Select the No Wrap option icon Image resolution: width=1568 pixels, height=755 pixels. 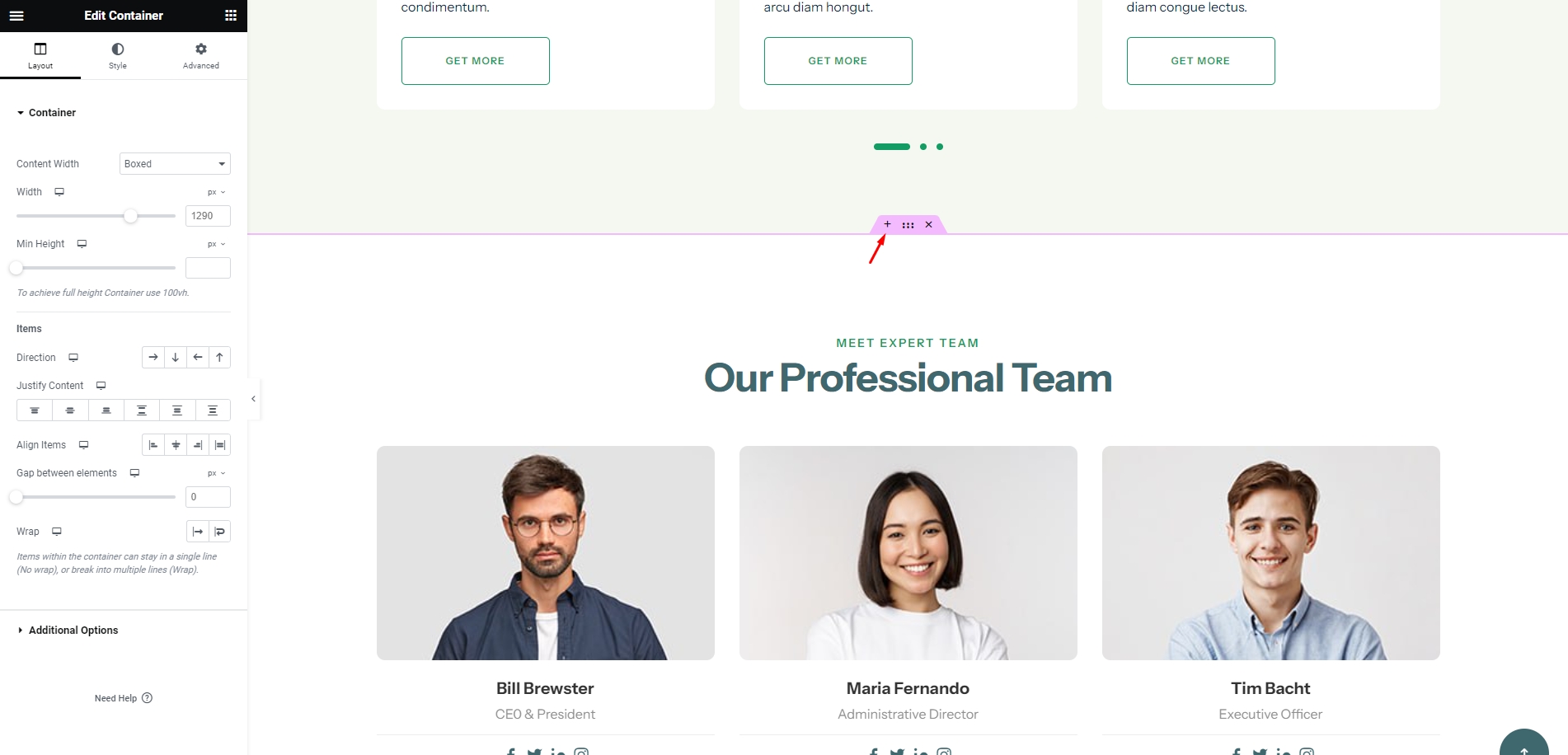198,532
